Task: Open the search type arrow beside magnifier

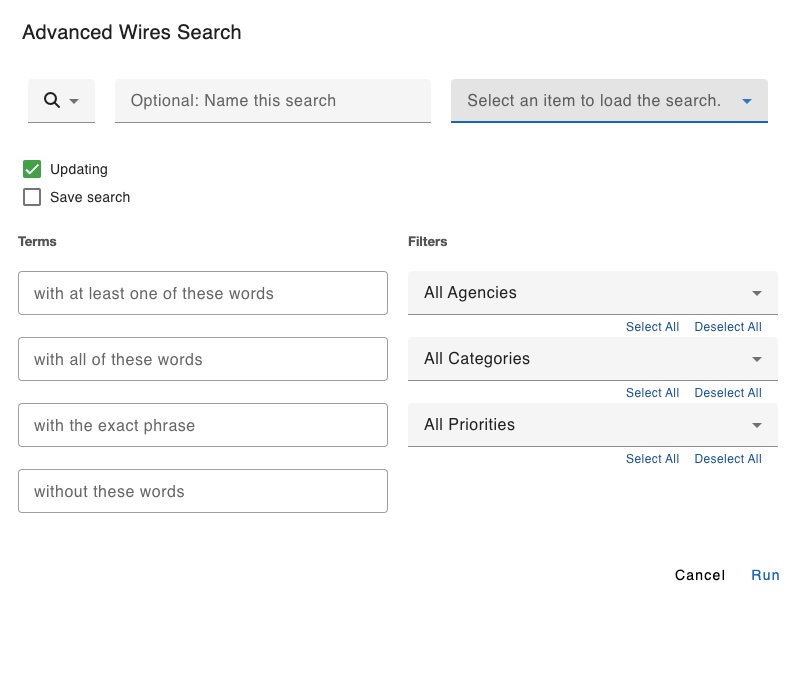Action: point(74,101)
